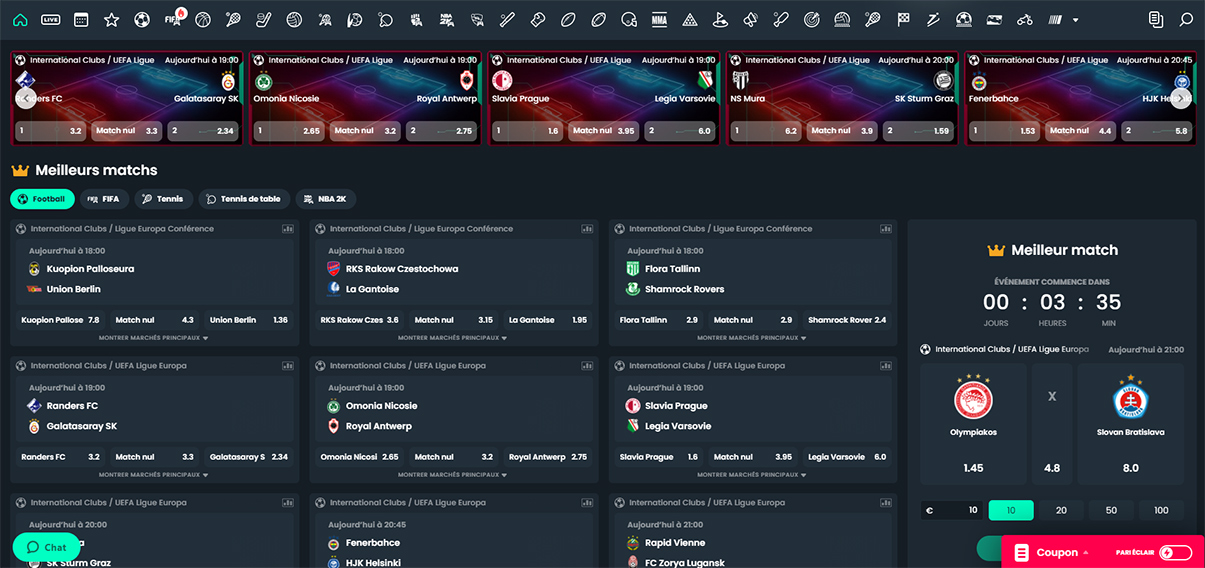Select the darts target icon
This screenshot has width=1205, height=568.
coord(812,19)
